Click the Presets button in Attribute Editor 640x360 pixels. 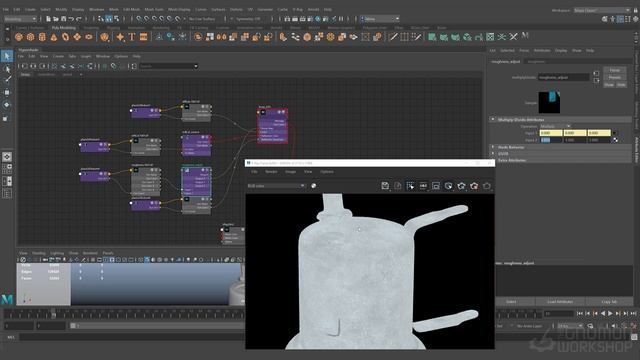[614, 78]
